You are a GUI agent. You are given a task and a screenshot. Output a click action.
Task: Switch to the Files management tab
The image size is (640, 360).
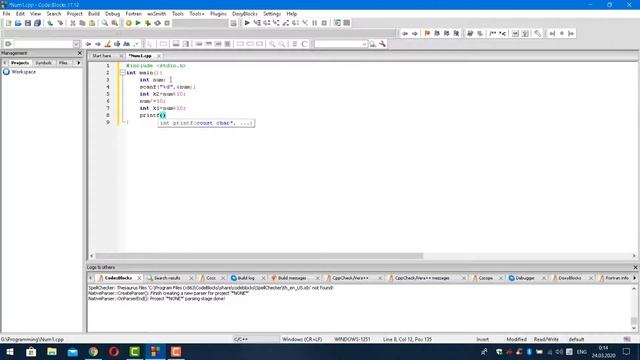(x=63, y=63)
